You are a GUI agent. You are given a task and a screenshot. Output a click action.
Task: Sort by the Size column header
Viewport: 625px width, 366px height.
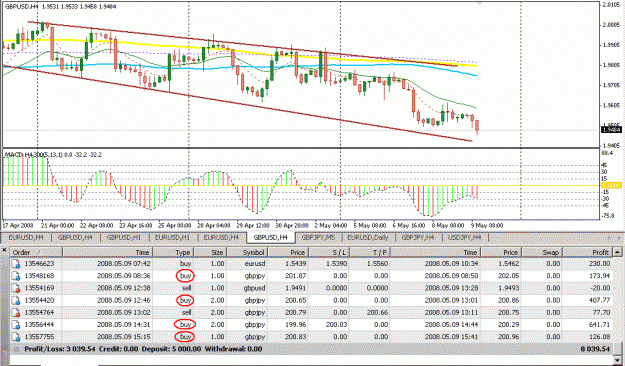tap(210, 252)
